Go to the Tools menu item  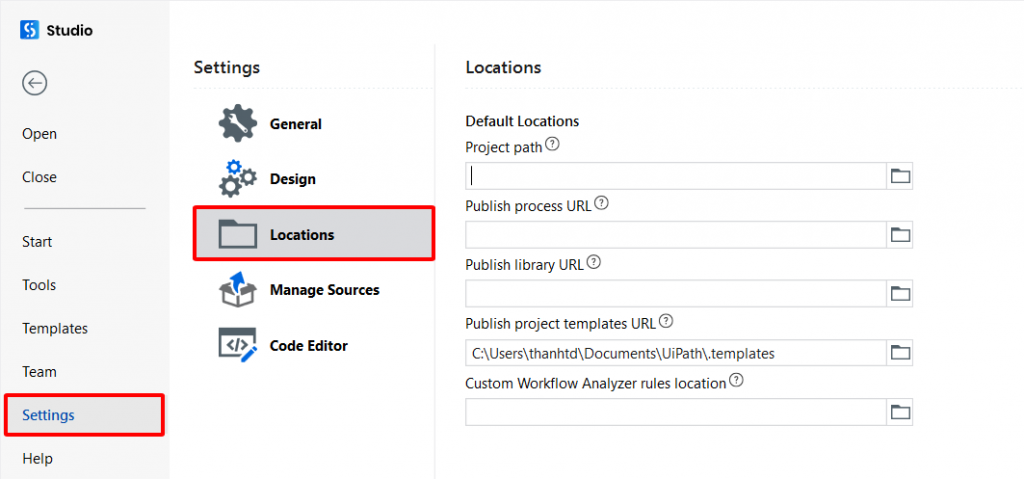click(x=39, y=285)
